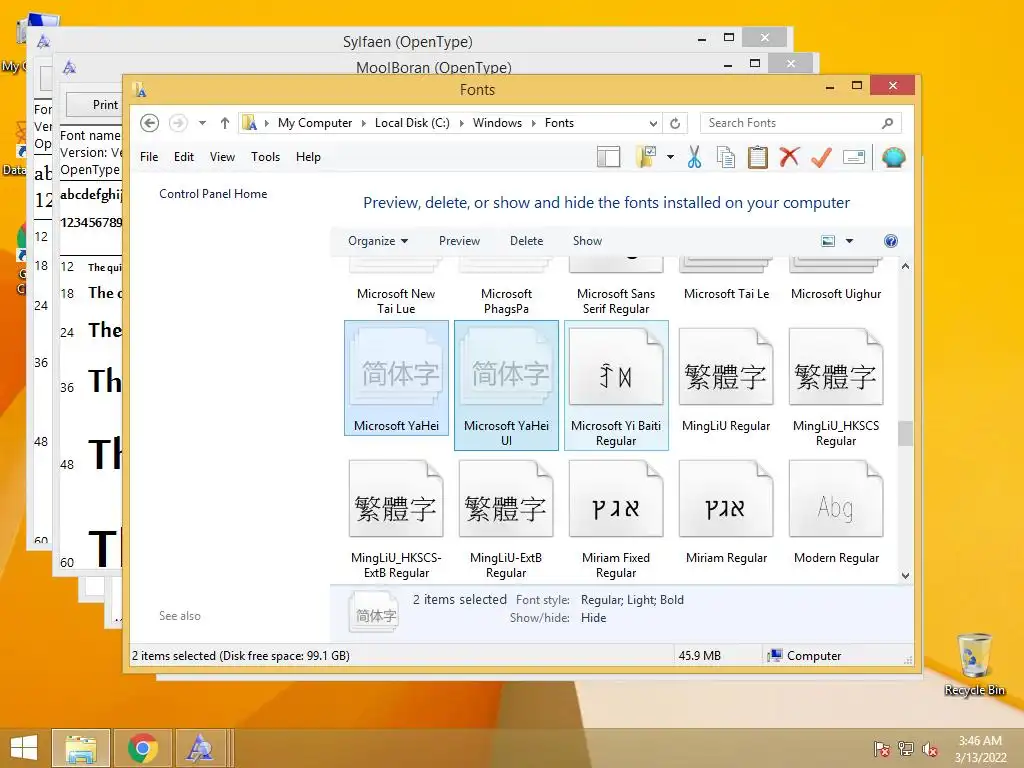Select Microsoft Tai Le font label

point(726,294)
